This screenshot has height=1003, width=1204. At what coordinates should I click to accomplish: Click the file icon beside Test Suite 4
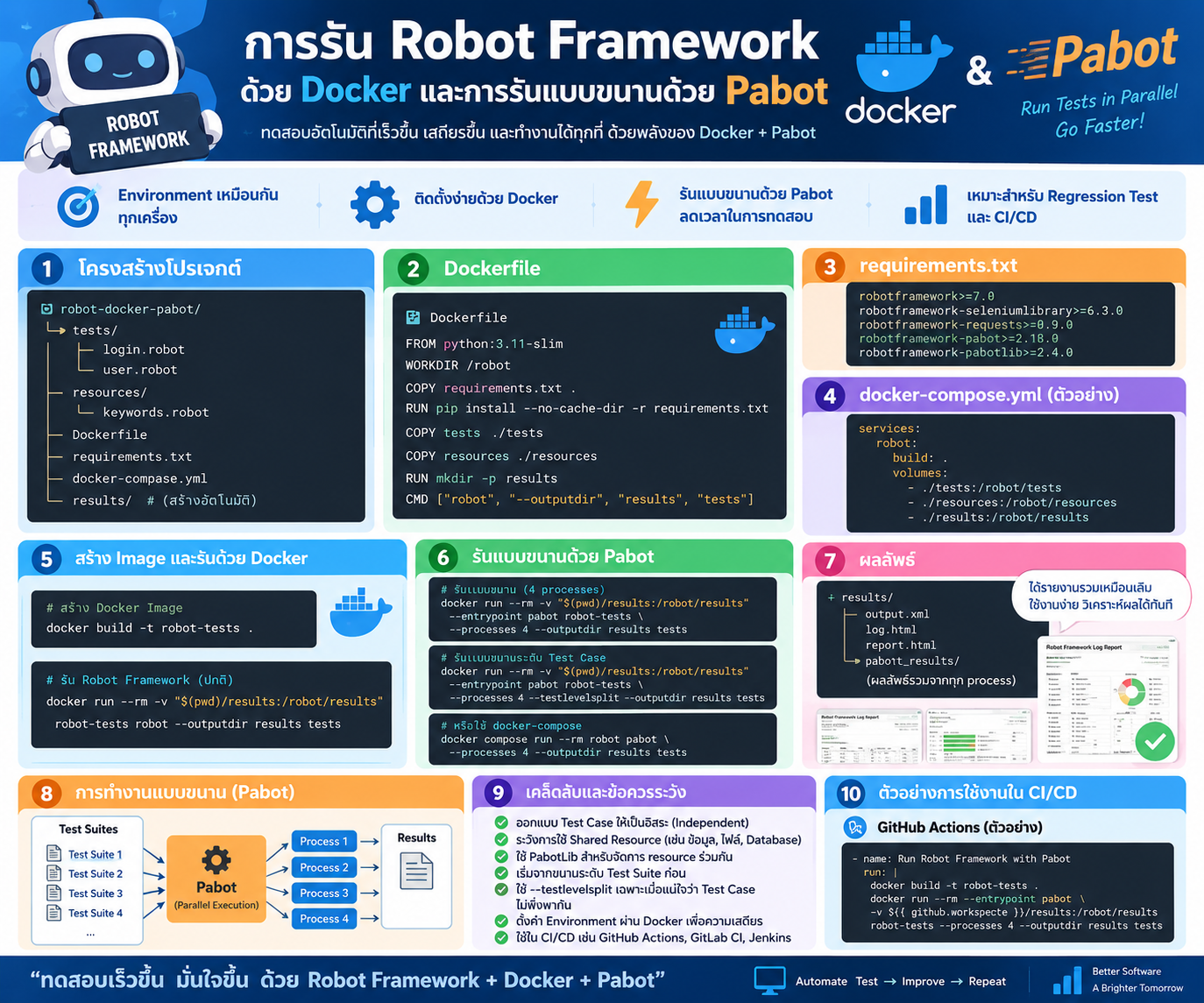(53, 913)
